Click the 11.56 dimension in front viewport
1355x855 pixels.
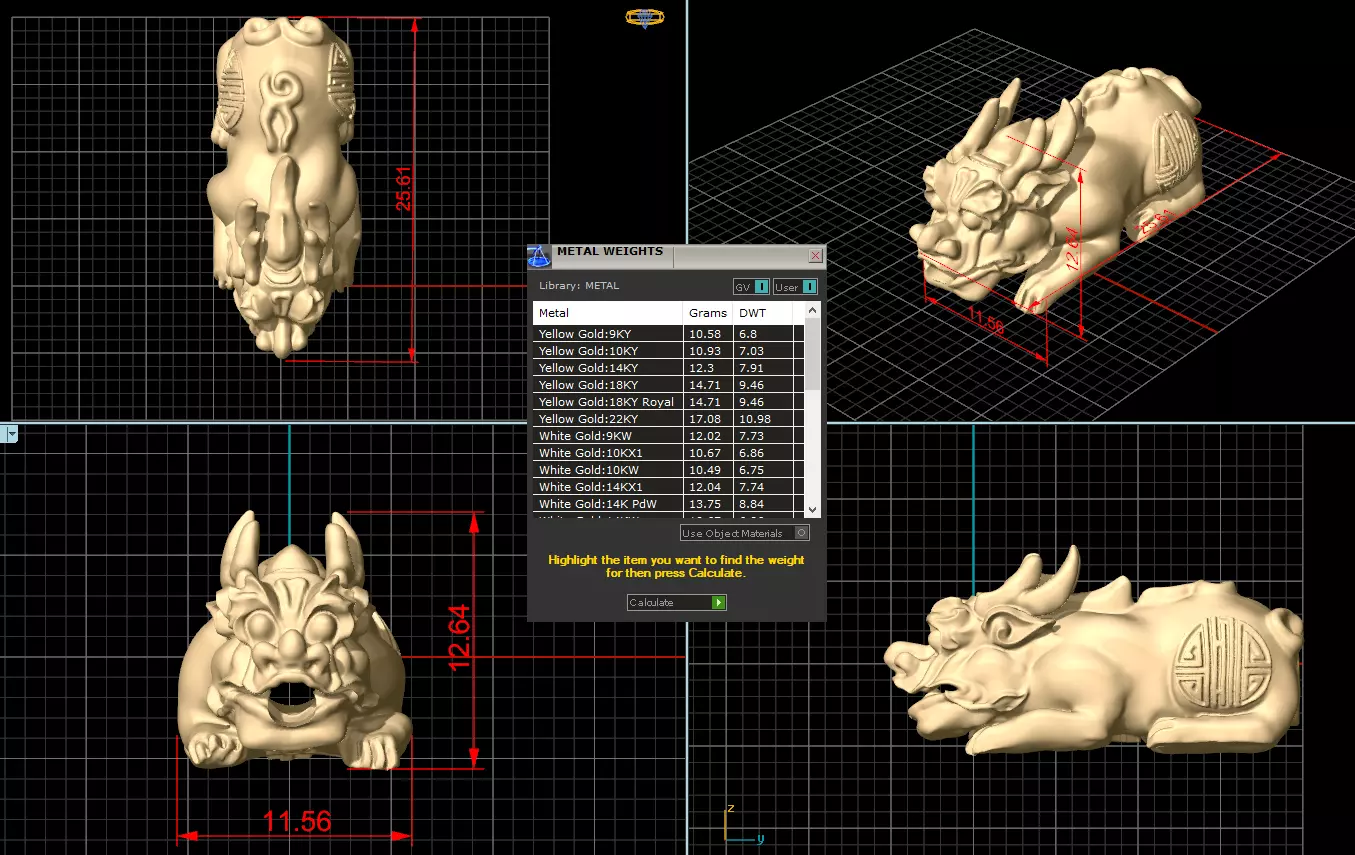click(x=297, y=822)
